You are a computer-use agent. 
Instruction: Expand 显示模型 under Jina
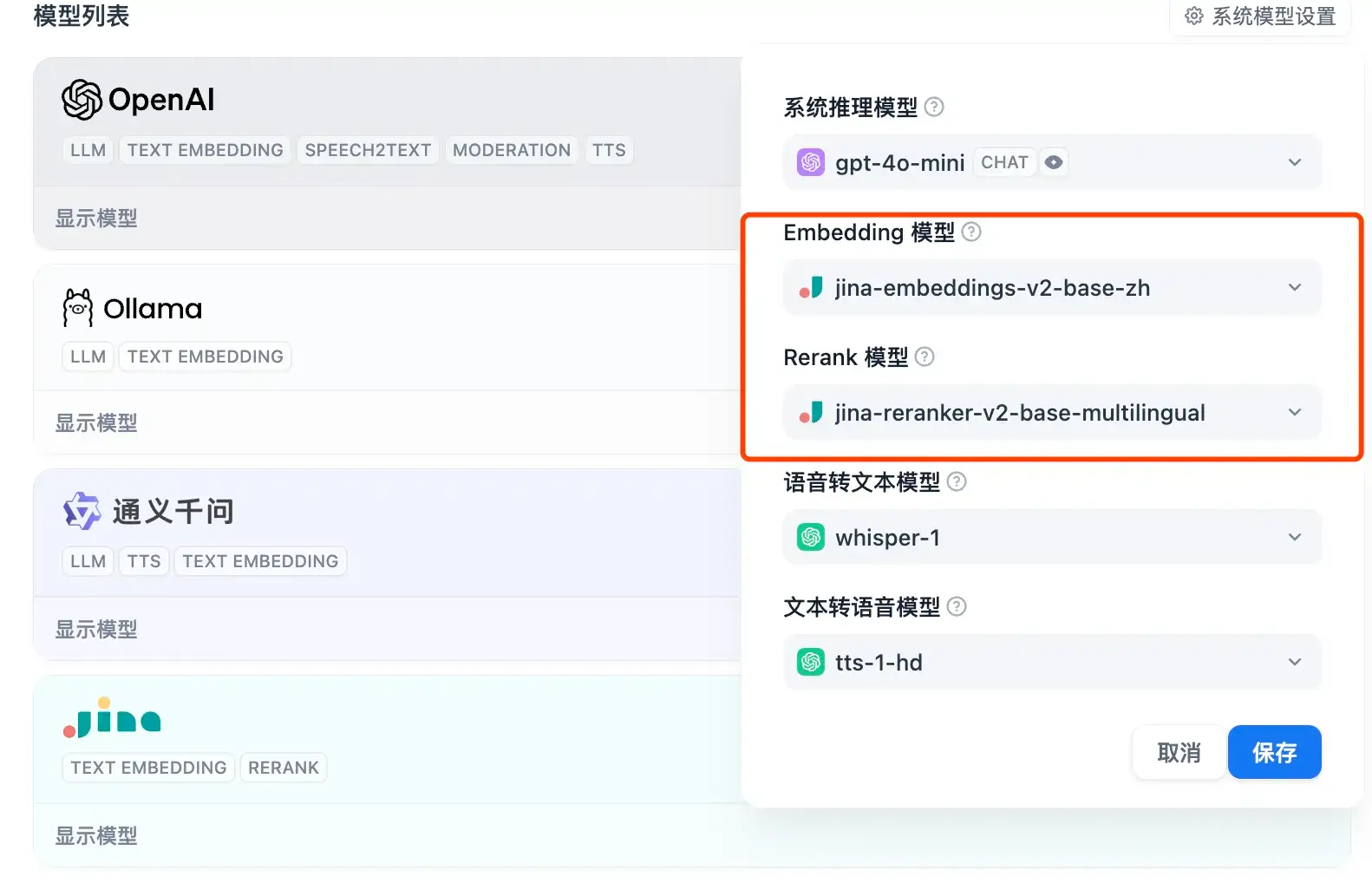pyautogui.click(x=96, y=835)
